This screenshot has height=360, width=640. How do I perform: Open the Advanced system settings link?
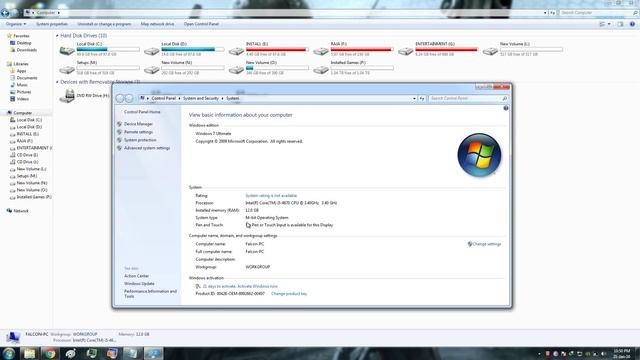point(147,148)
